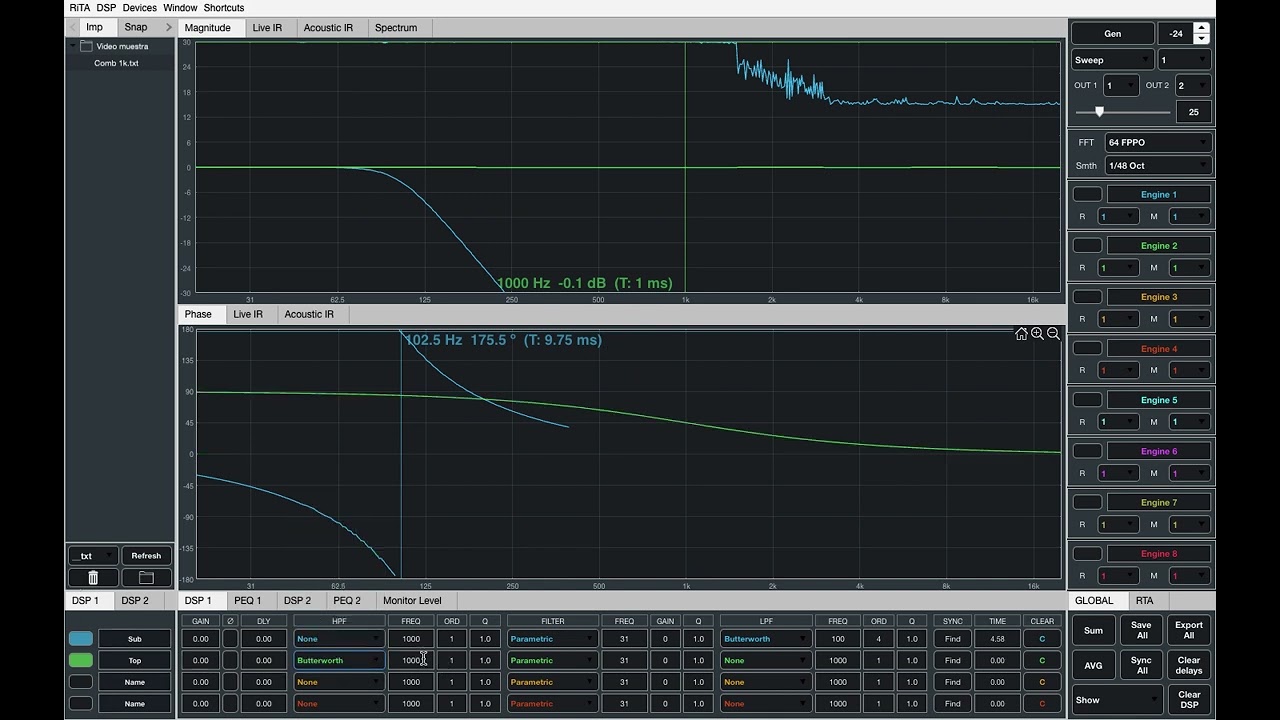Image resolution: width=1280 pixels, height=720 pixels.
Task: Click the phase graph home reset icon
Action: click(x=1021, y=334)
